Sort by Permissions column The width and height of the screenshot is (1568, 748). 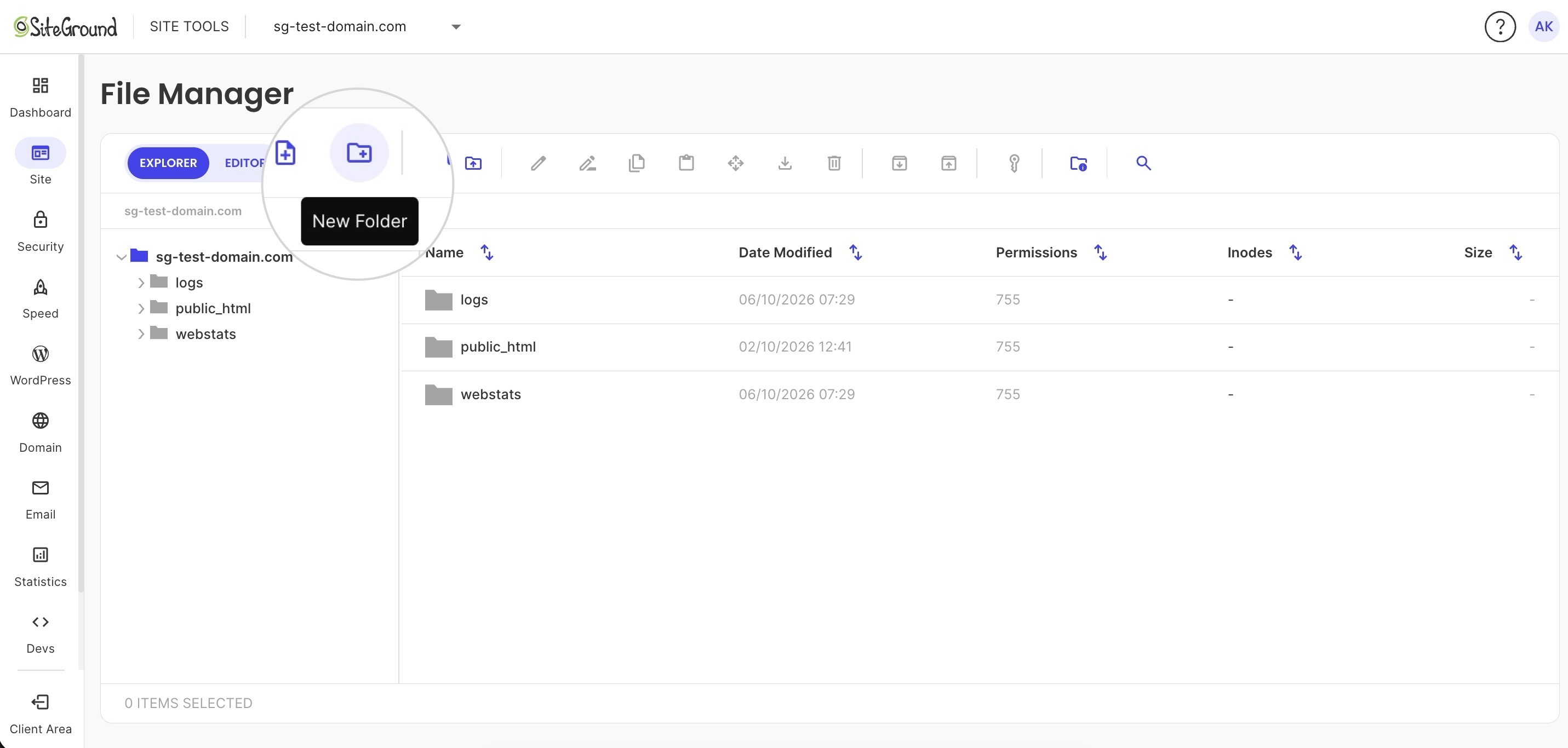coord(1100,252)
